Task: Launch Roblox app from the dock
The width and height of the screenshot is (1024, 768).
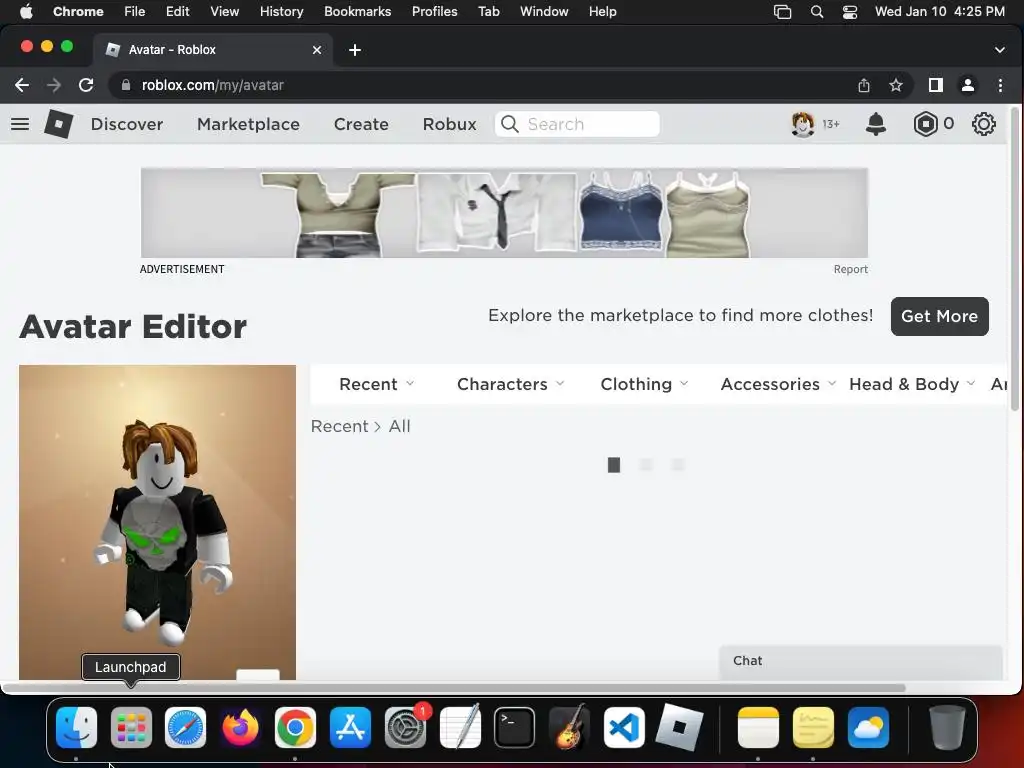Action: (679, 728)
